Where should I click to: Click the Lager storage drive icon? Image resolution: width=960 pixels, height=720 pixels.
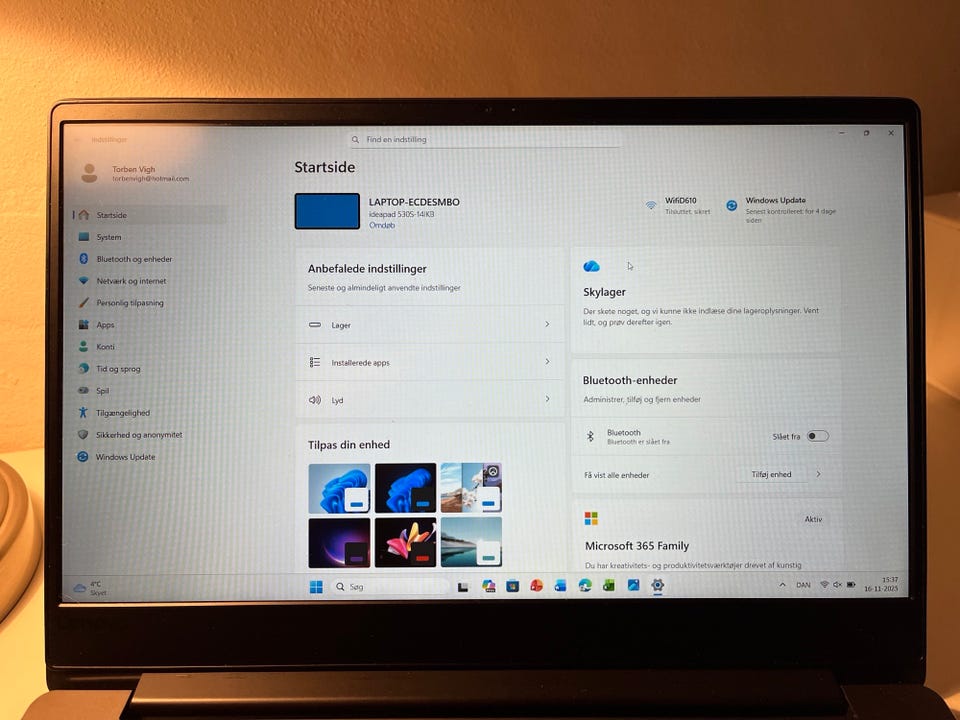click(315, 324)
